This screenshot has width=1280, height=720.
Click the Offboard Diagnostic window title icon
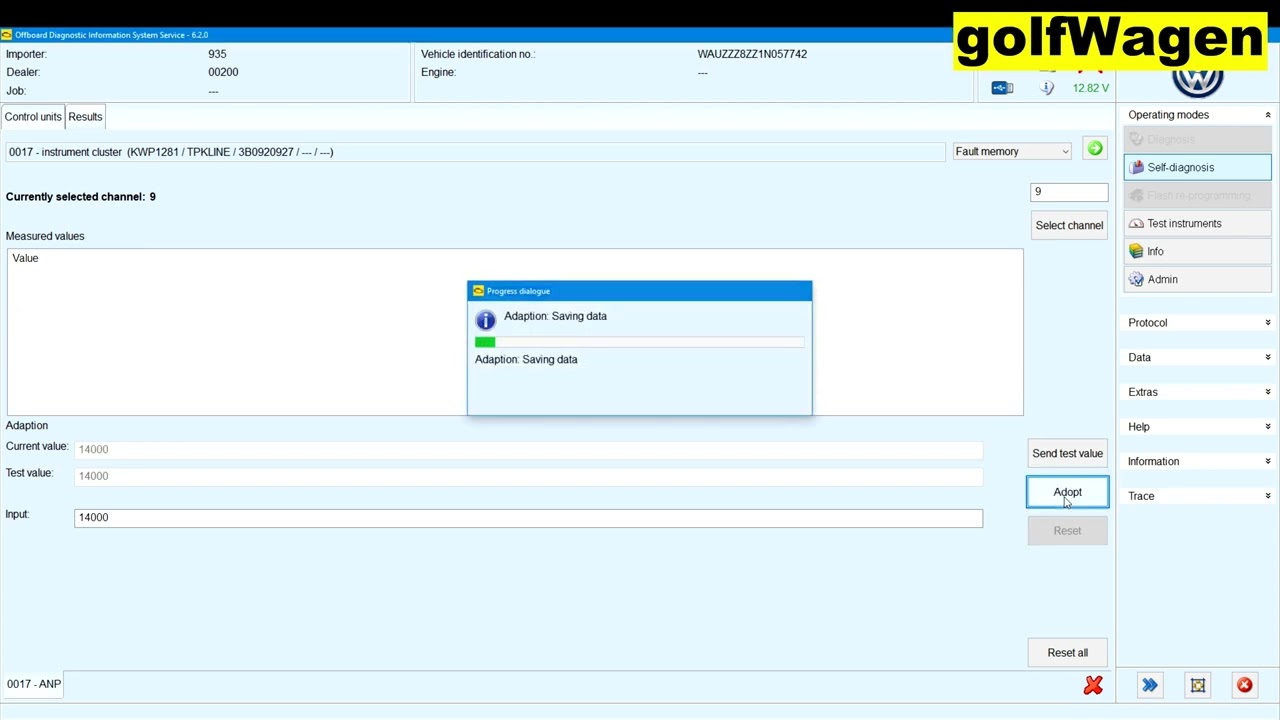point(7,35)
